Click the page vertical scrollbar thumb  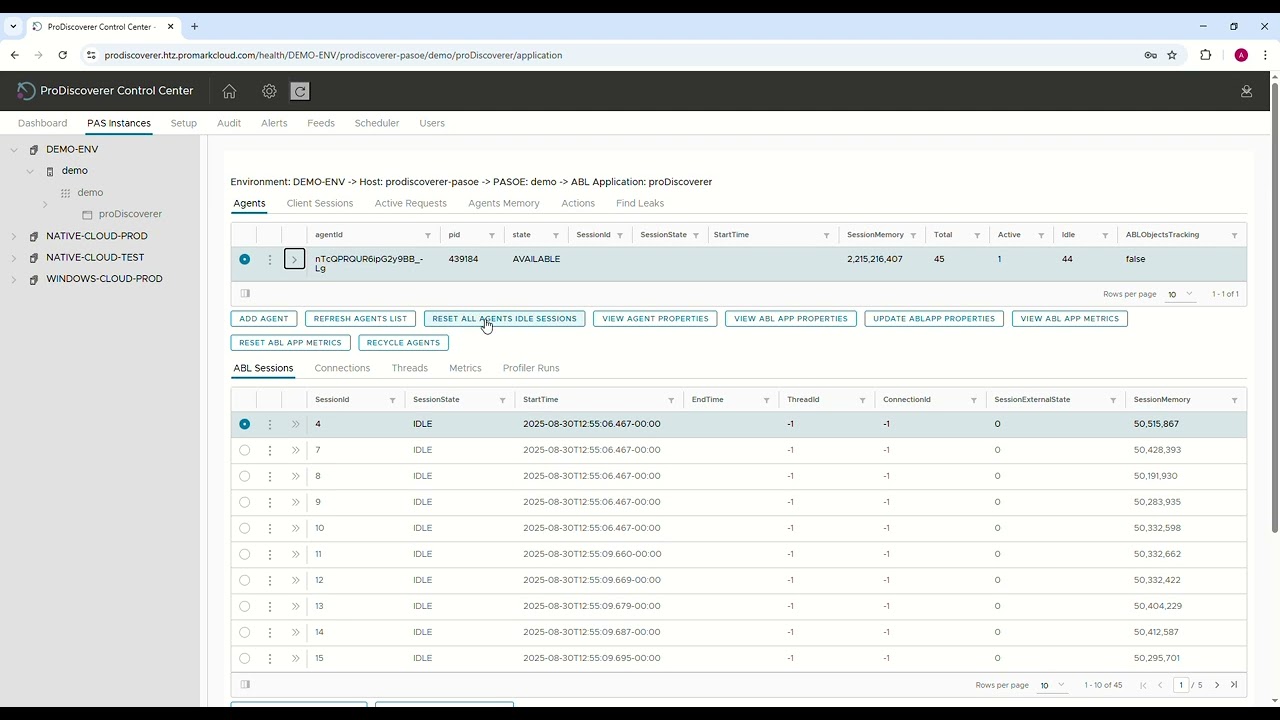[1273, 310]
